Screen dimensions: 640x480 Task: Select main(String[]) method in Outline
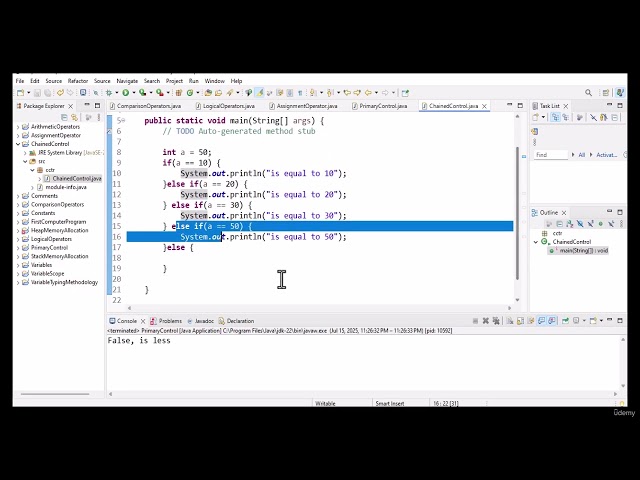(580, 251)
